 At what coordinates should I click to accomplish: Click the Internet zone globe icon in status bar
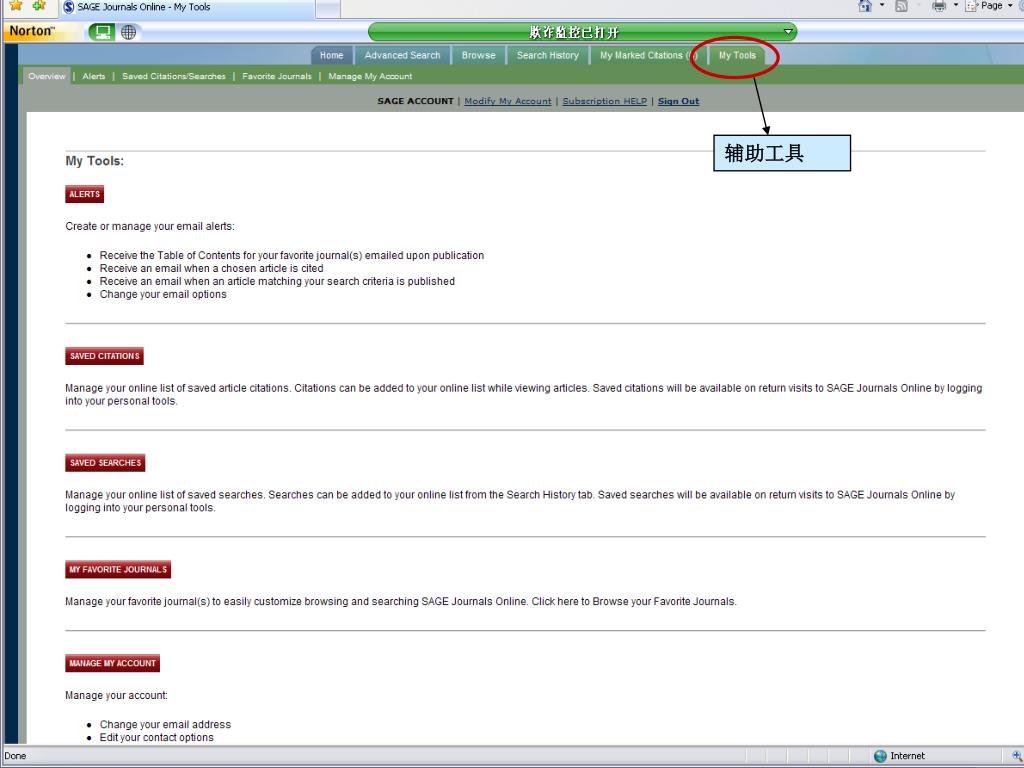click(880, 756)
